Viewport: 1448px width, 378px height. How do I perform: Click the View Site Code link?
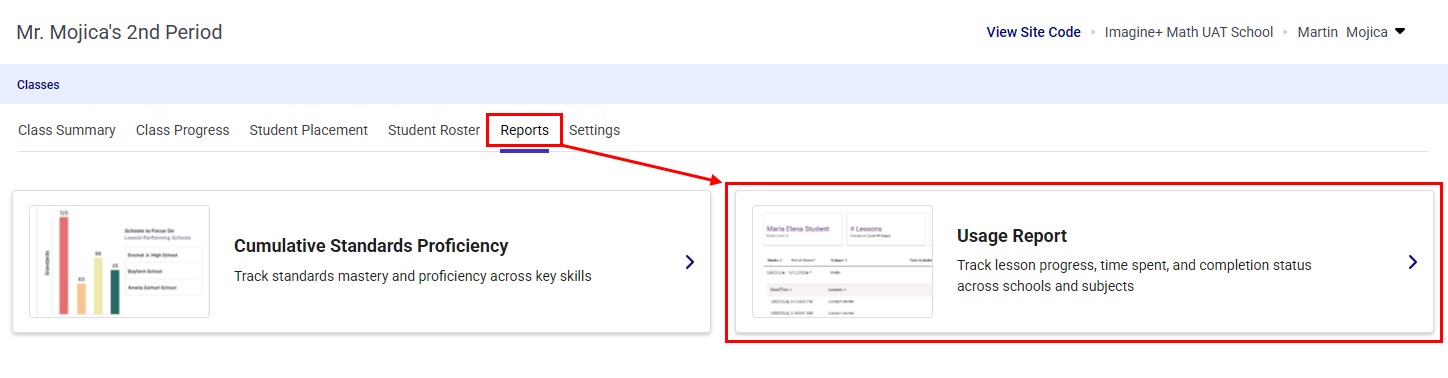tap(1034, 32)
